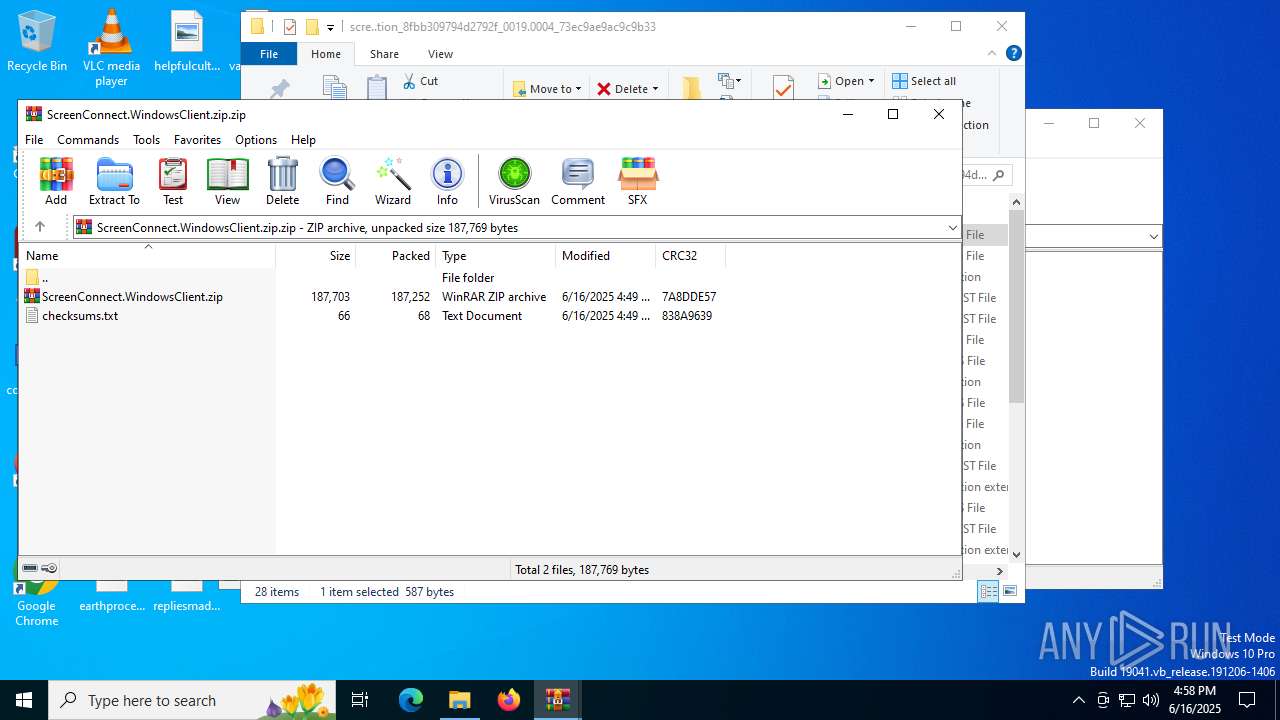Sort by Type column header
The width and height of the screenshot is (1280, 720).
click(x=496, y=256)
